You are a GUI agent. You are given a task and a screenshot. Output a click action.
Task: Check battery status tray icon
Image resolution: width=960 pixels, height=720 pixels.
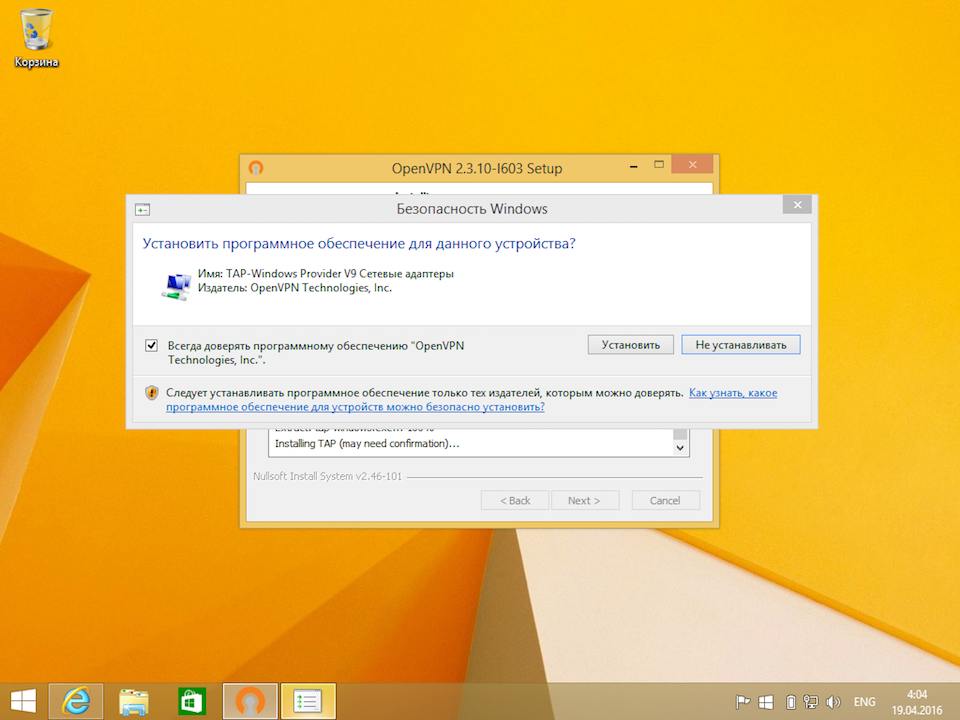(790, 702)
